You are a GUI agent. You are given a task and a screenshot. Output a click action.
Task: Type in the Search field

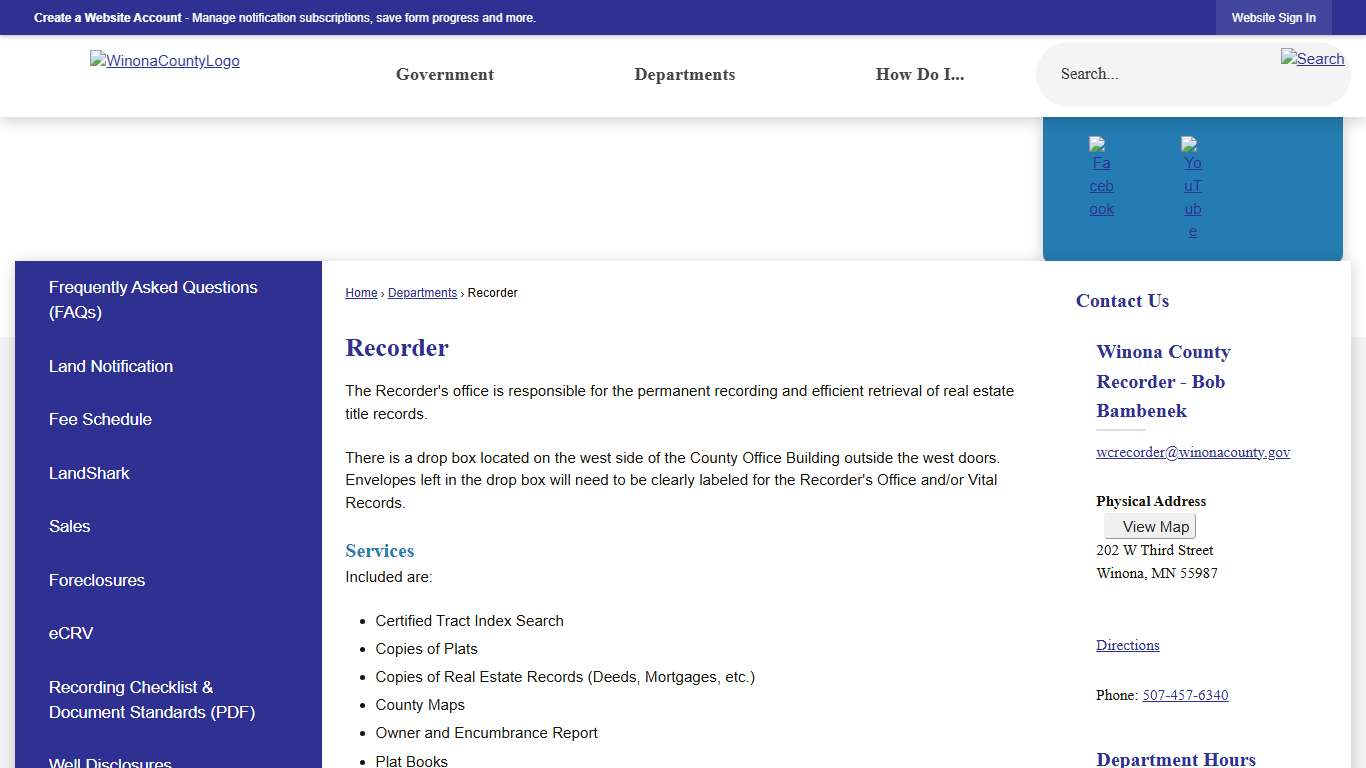[1160, 75]
